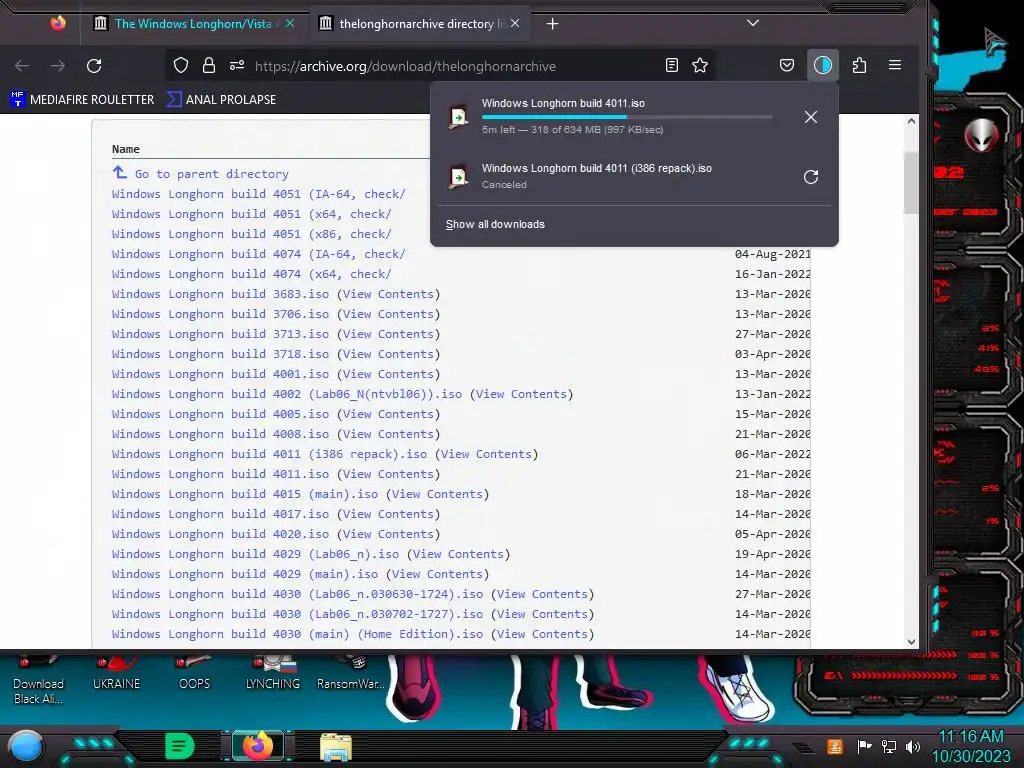Viewport: 1024px width, 768px height.
Task: Open the green notes app in taskbar
Action: (x=180, y=746)
